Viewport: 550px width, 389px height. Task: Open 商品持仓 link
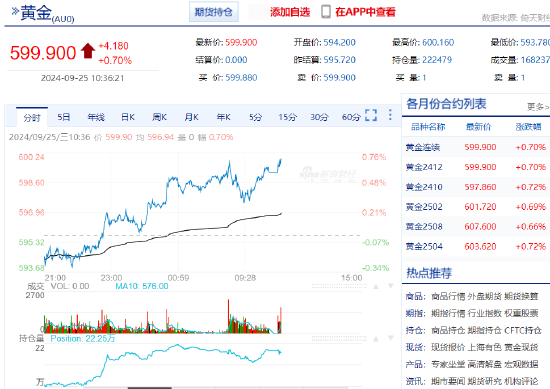448,330
